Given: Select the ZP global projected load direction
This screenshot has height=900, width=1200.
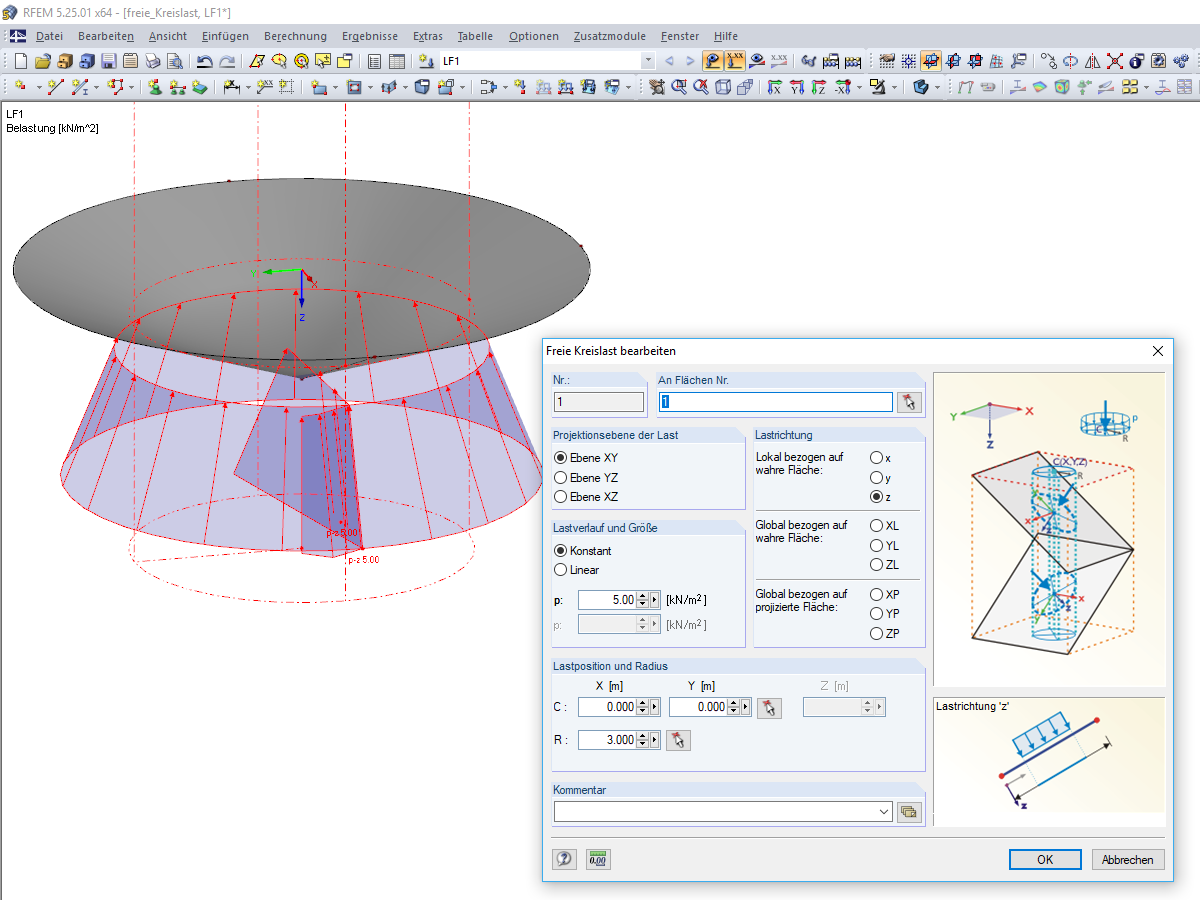Looking at the screenshot, I should [x=876, y=633].
